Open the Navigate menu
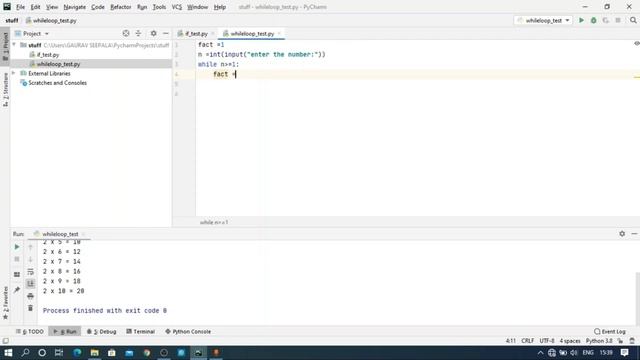This screenshot has width=640, height=360. [x=75, y=7]
